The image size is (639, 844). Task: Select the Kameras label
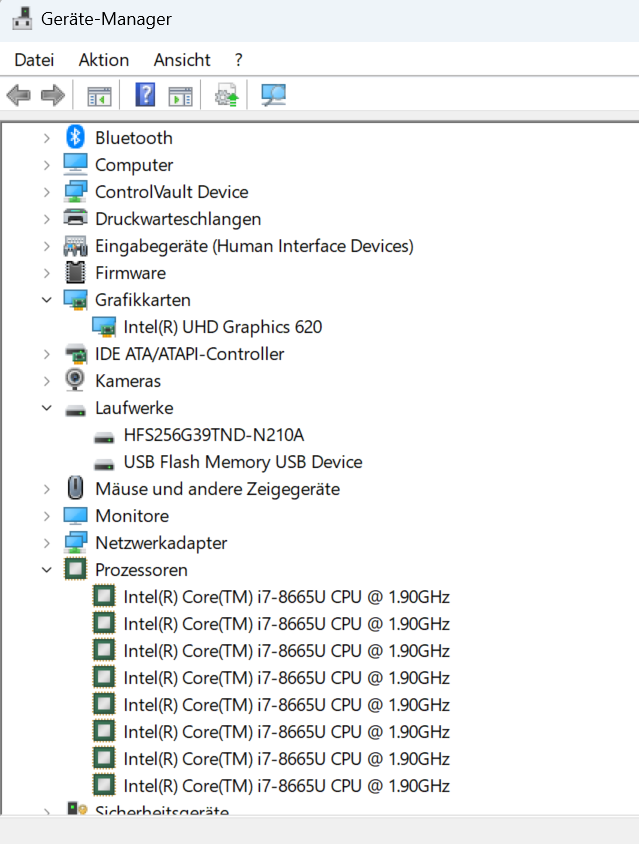pos(128,381)
